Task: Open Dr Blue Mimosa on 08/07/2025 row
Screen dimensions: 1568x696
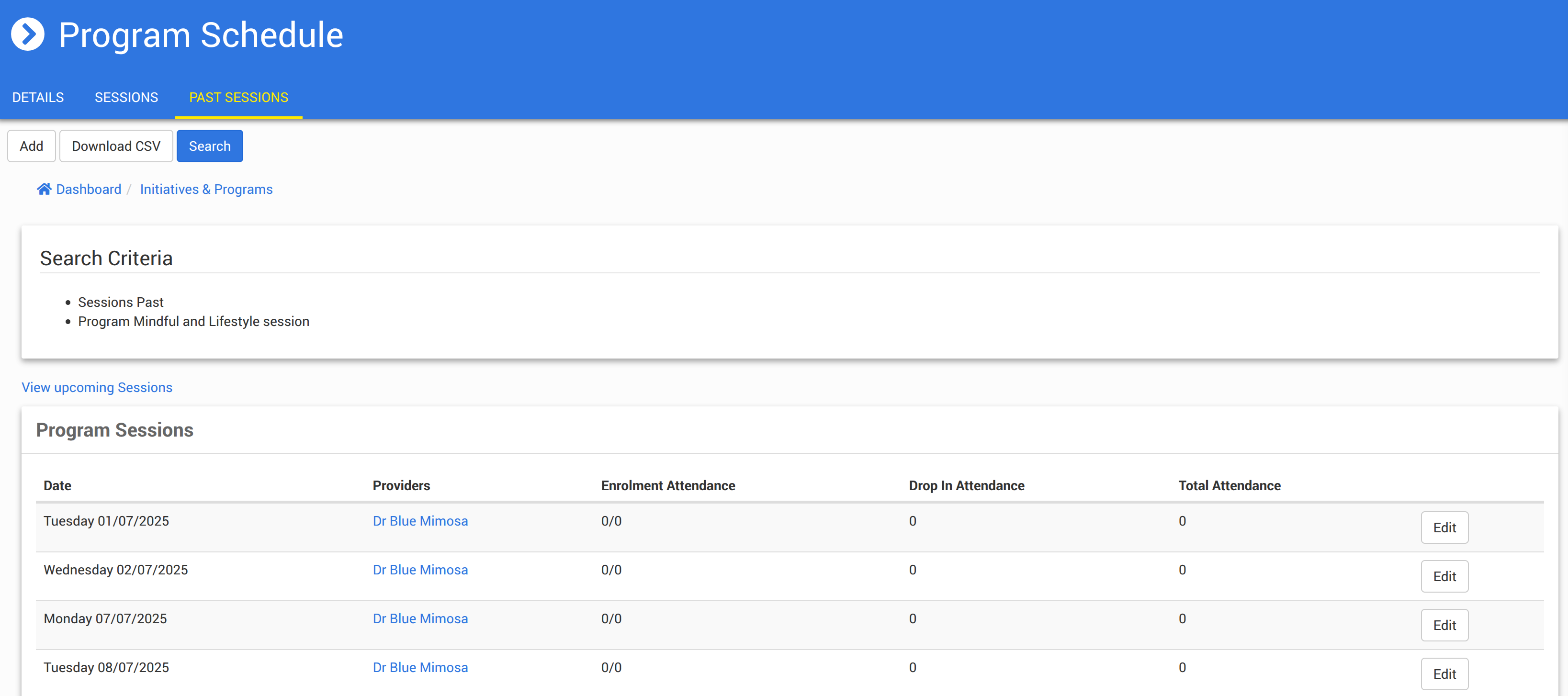Action: [x=420, y=667]
